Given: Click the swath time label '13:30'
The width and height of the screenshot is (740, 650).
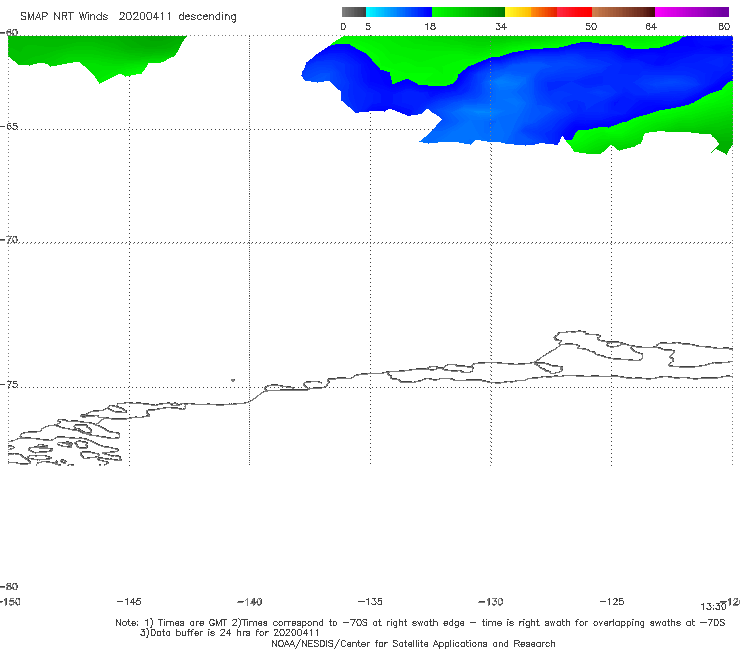Looking at the screenshot, I should click(713, 607).
